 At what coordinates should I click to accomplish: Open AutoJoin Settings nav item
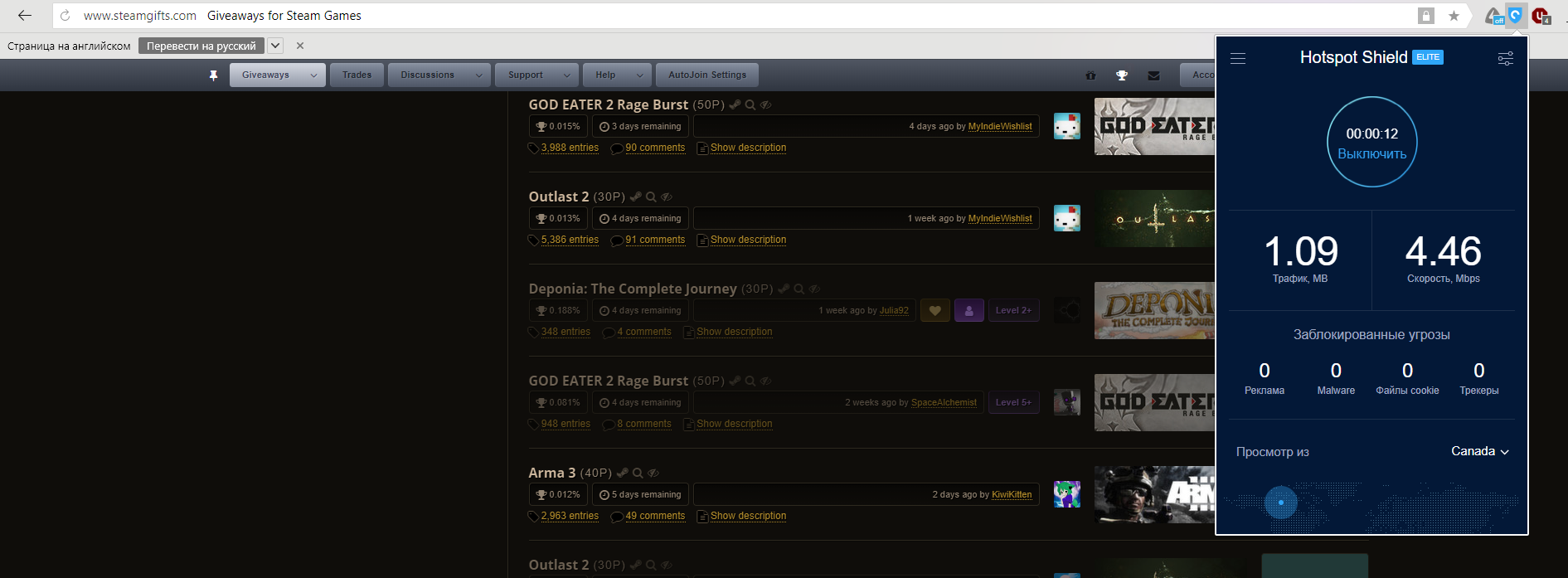point(707,75)
